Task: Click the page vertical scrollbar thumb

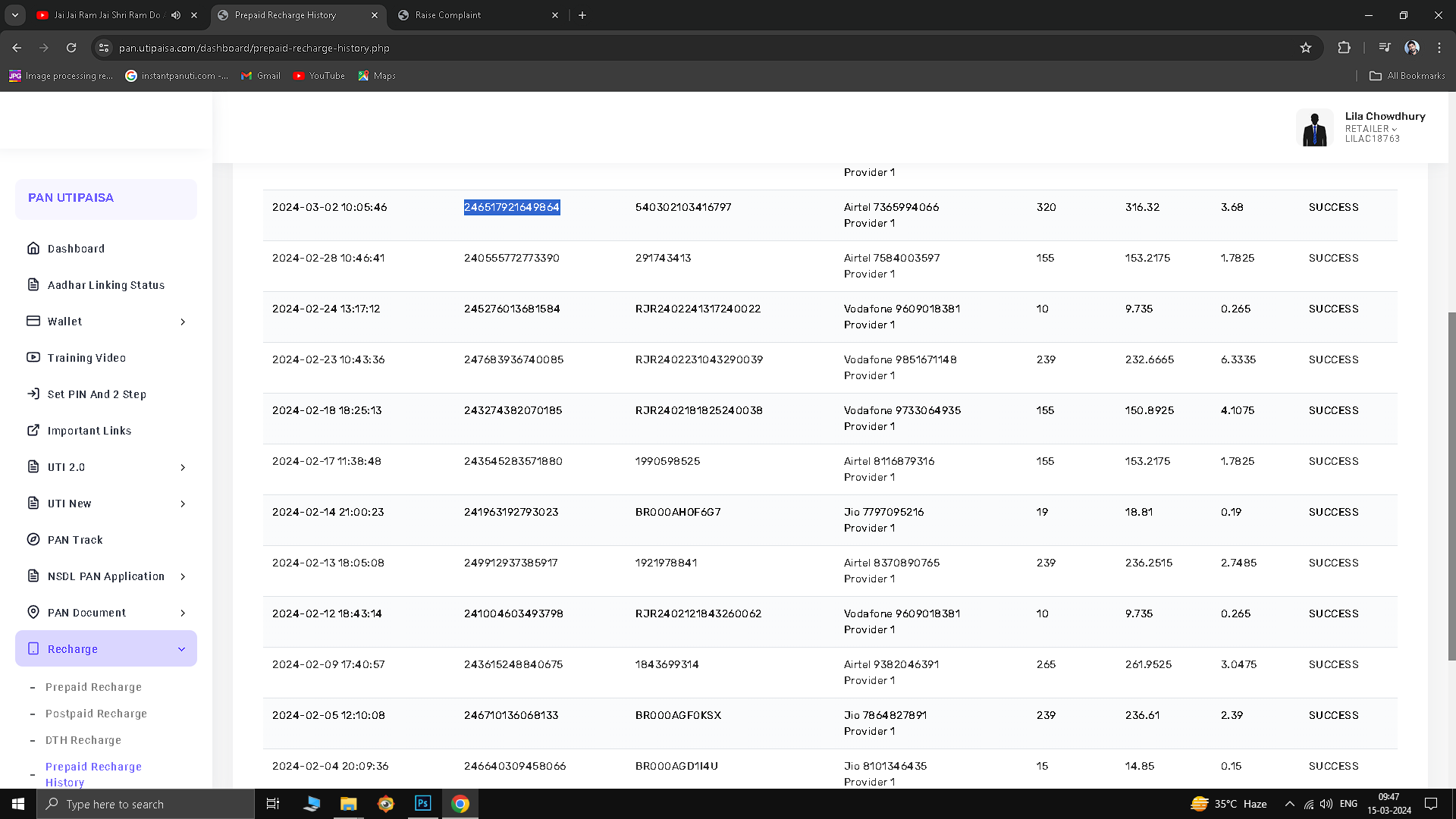Action: pos(1451,485)
